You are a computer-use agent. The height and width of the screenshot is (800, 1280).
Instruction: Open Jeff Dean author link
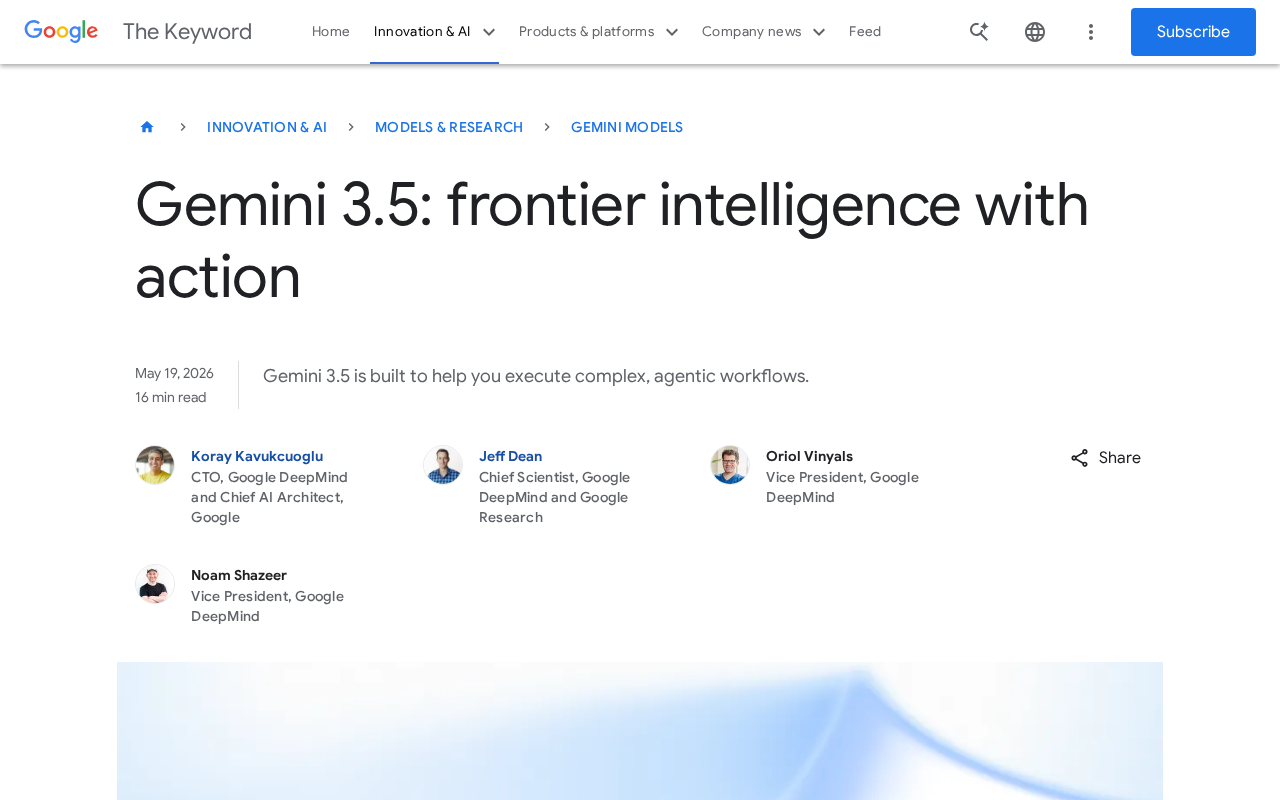click(x=510, y=456)
